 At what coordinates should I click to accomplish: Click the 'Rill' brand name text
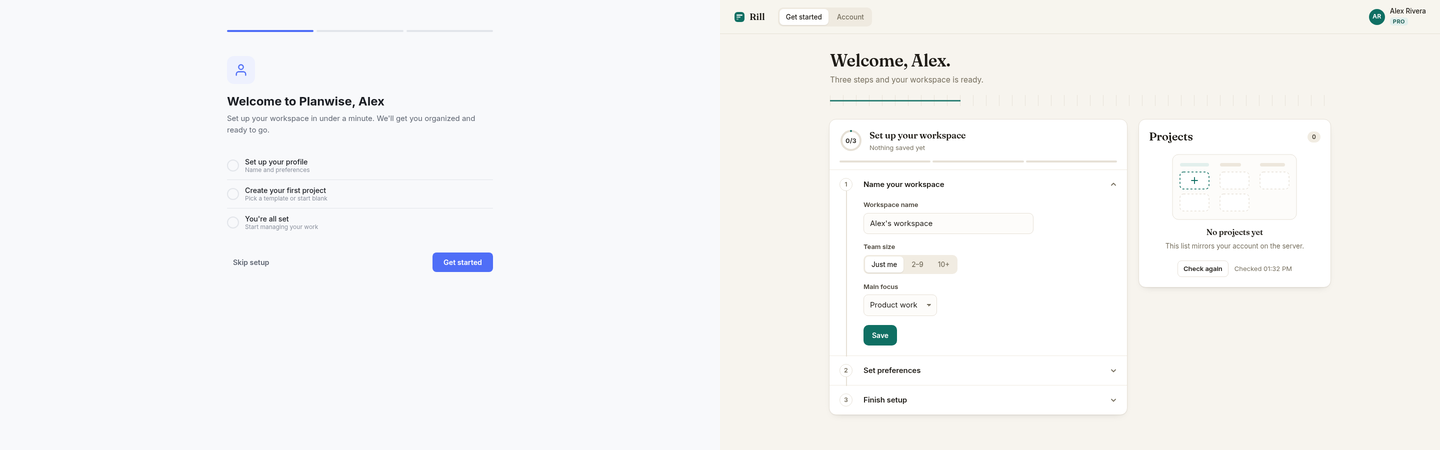click(x=757, y=17)
